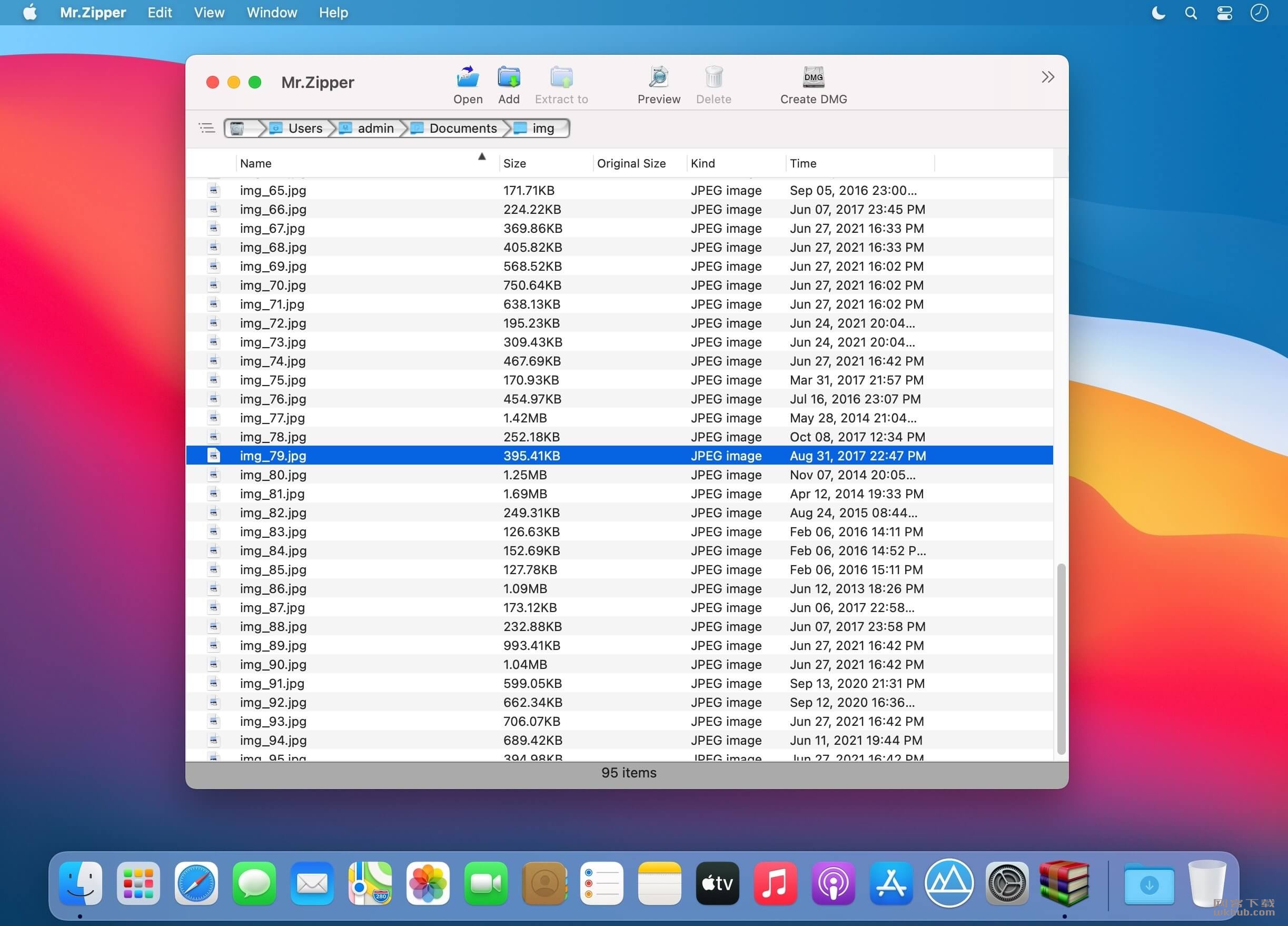Open the Mr.Zipper app menu
This screenshot has height=926, width=1288.
(93, 13)
